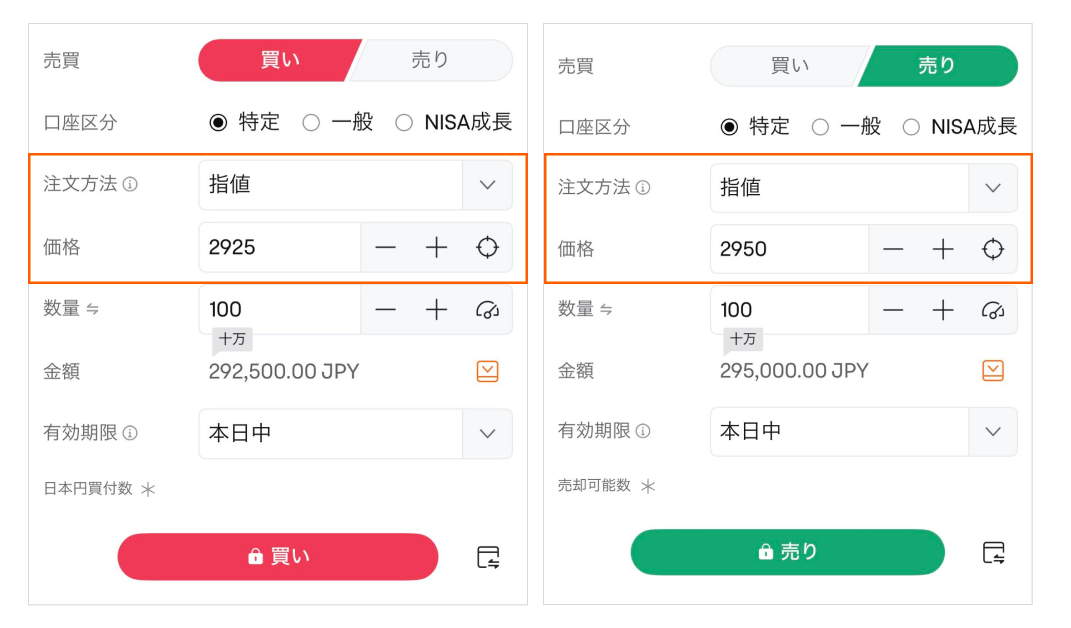
Task: Click the icon right of green 売り button
Action: click(993, 552)
